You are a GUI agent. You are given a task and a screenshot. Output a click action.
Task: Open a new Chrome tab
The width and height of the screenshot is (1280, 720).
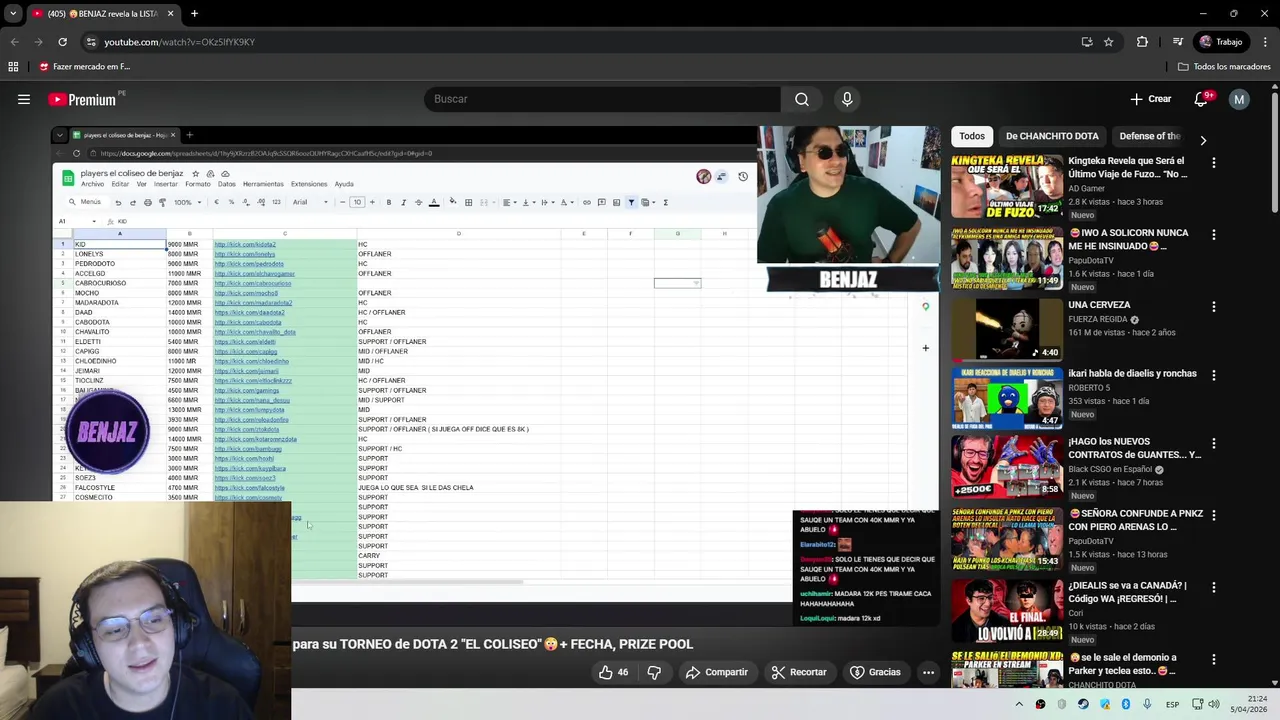pyautogui.click(x=194, y=14)
